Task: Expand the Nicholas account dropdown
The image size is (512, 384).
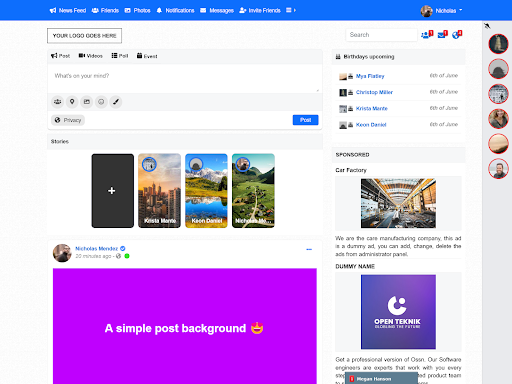Action: (x=441, y=11)
